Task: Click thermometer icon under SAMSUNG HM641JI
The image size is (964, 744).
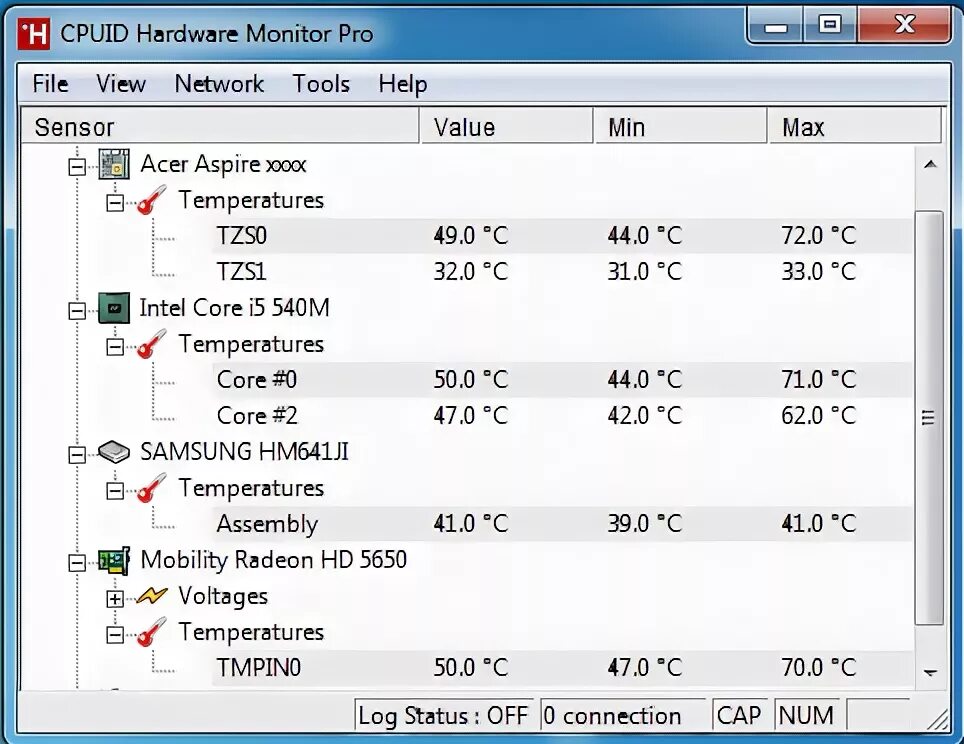Action: click(x=152, y=488)
